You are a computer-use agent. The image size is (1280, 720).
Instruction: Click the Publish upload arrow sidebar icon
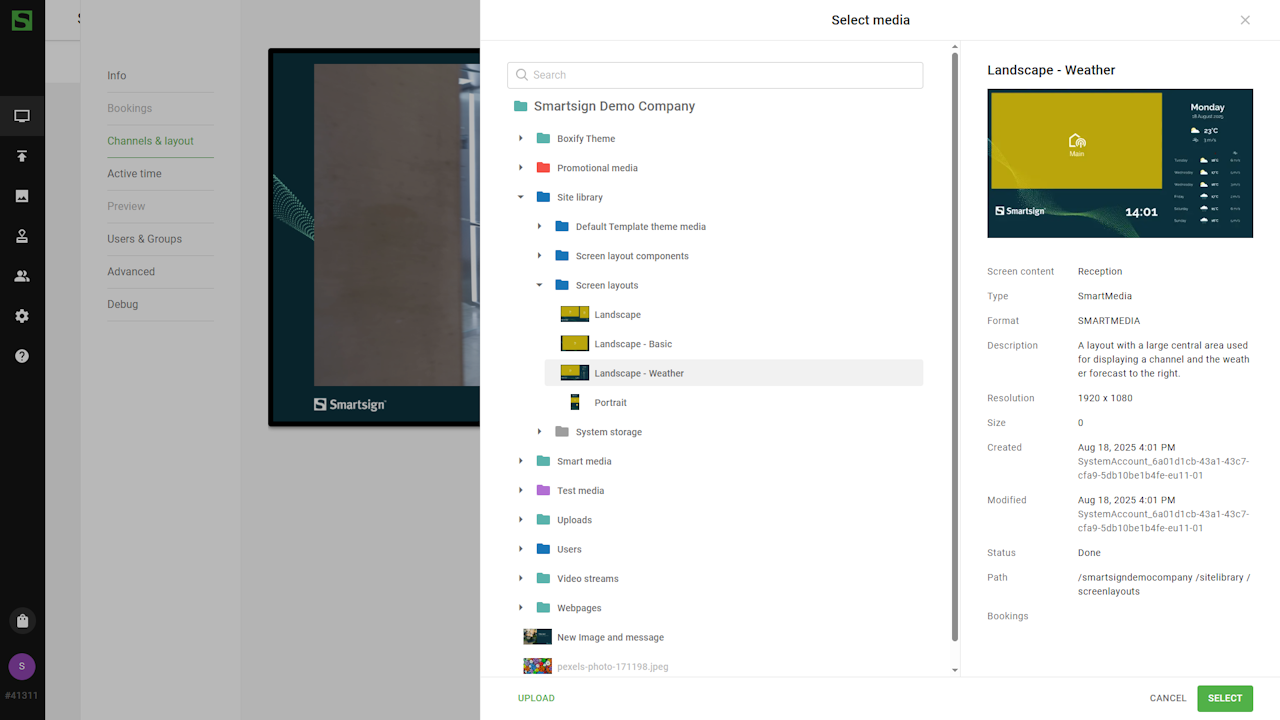22,156
